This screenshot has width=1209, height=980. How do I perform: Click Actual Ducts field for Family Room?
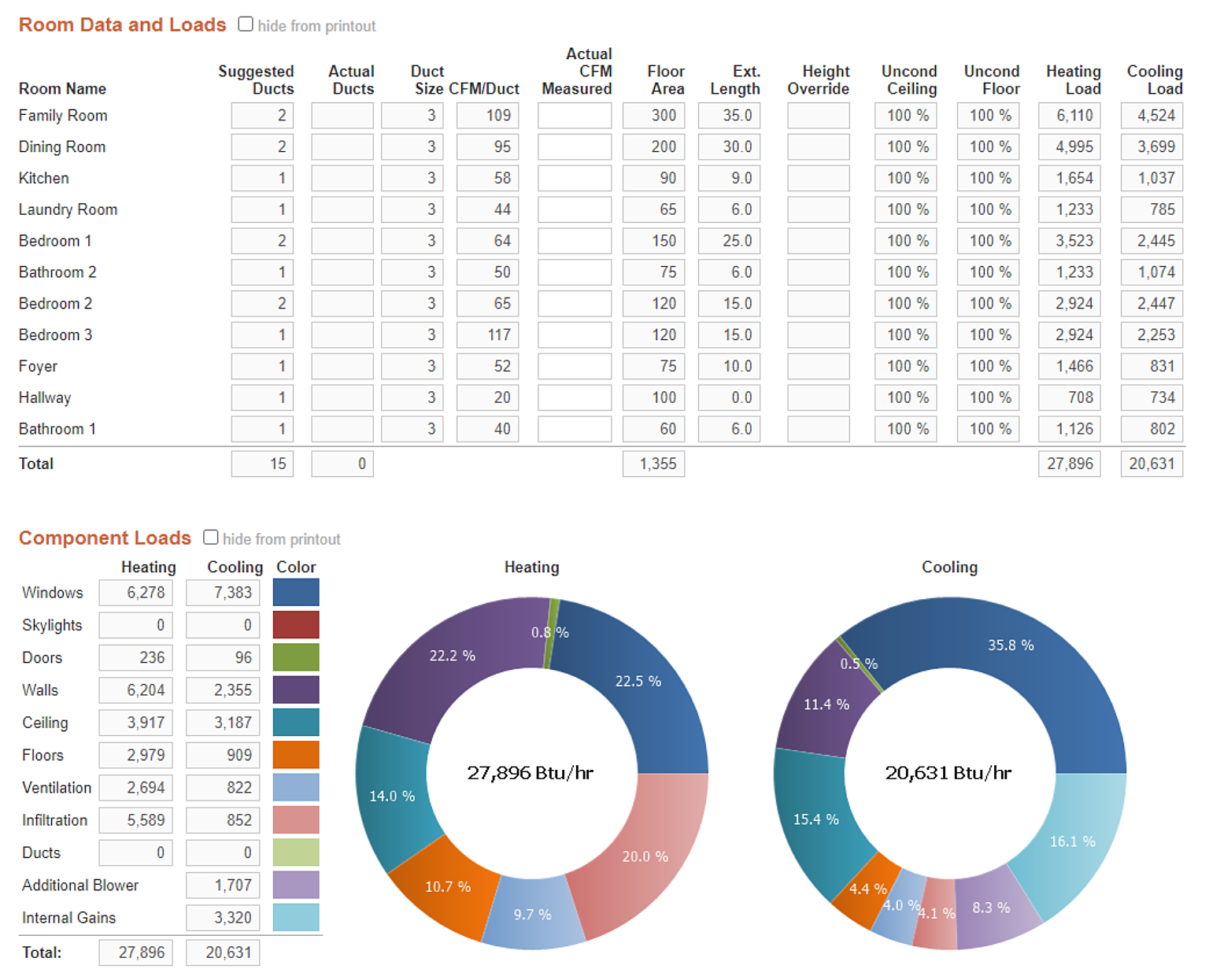(342, 116)
